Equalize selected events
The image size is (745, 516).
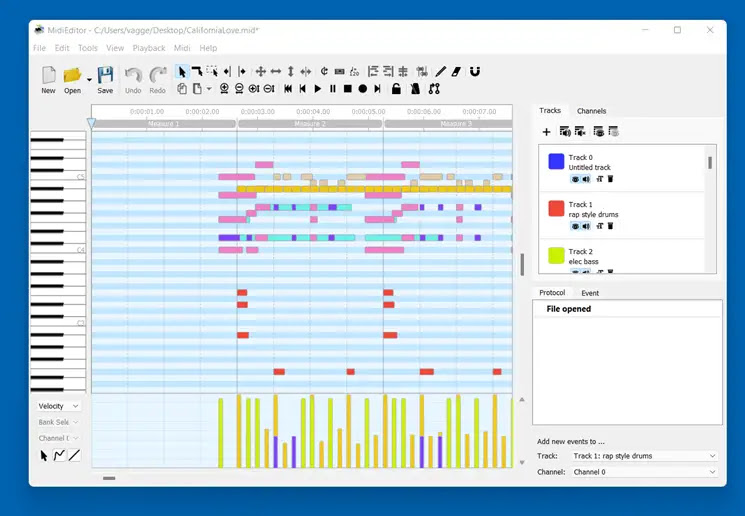point(403,72)
